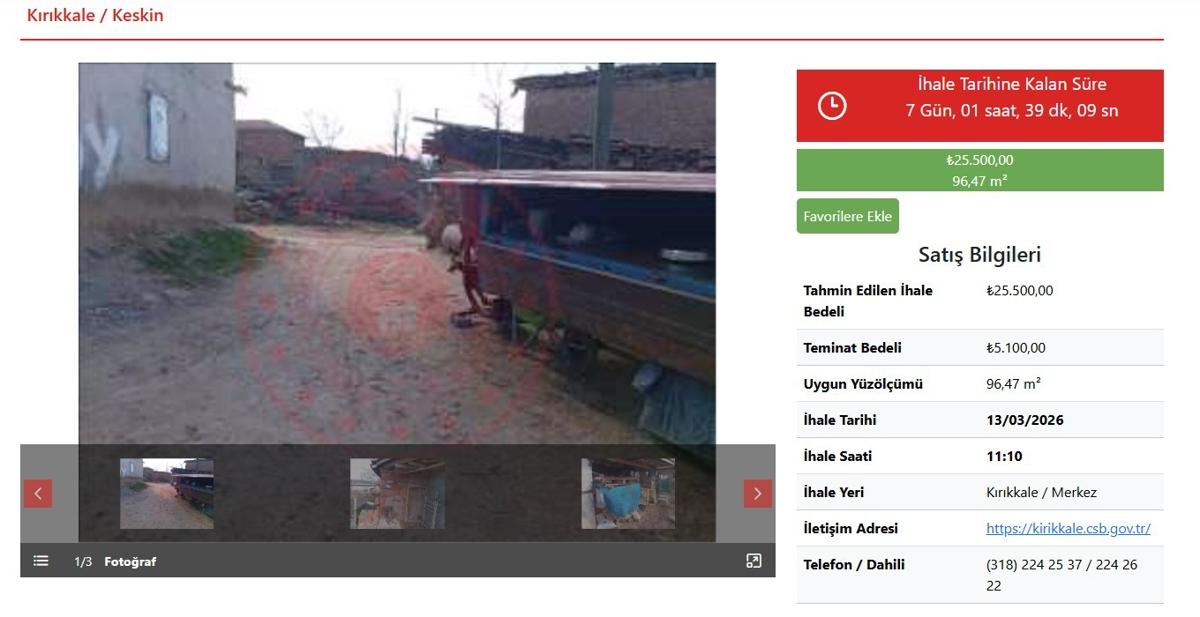Open fullscreen view of the photo
Image resolution: width=1200 pixels, height=617 pixels.
pos(754,561)
